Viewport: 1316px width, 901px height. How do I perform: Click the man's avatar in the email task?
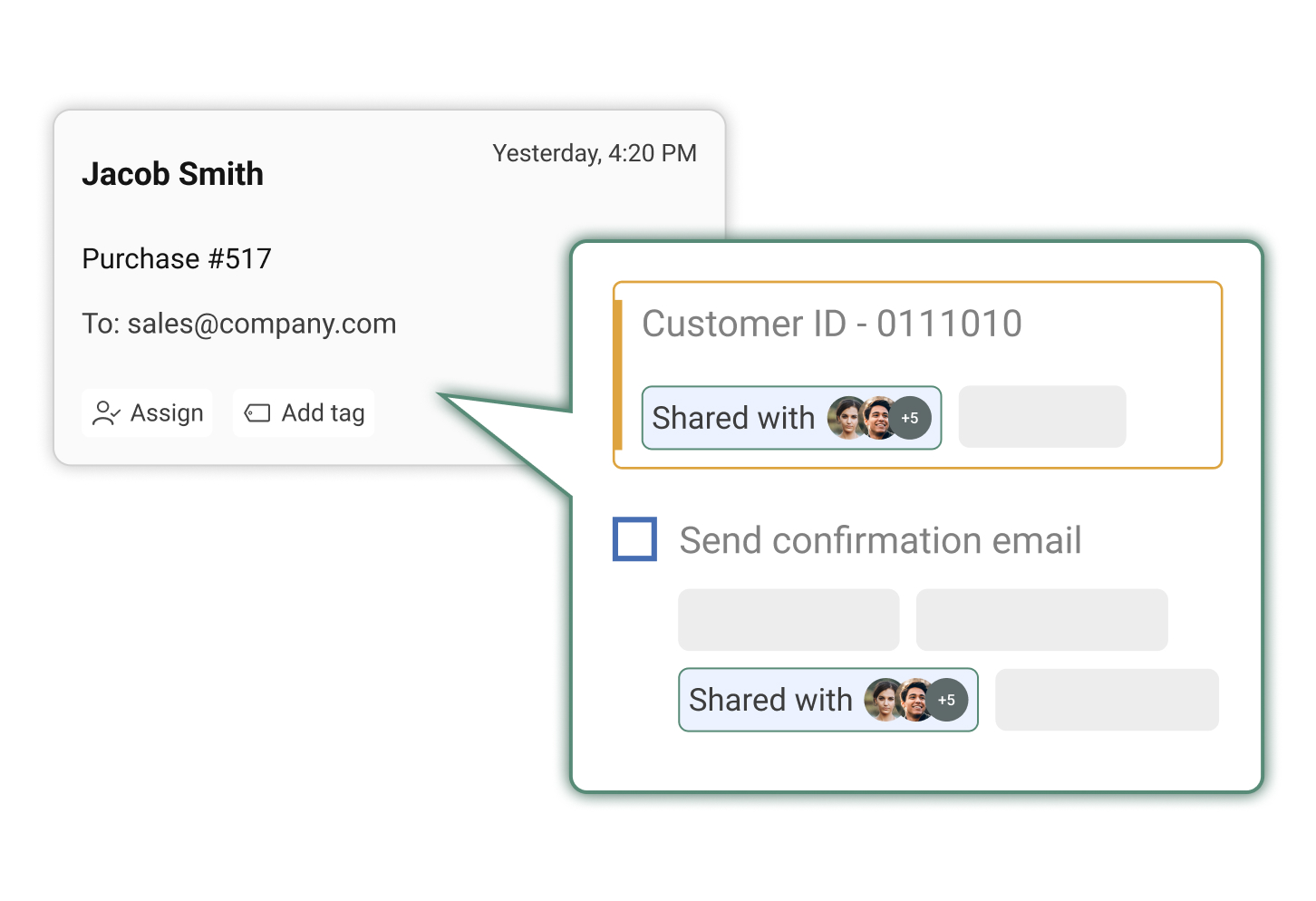point(914,700)
